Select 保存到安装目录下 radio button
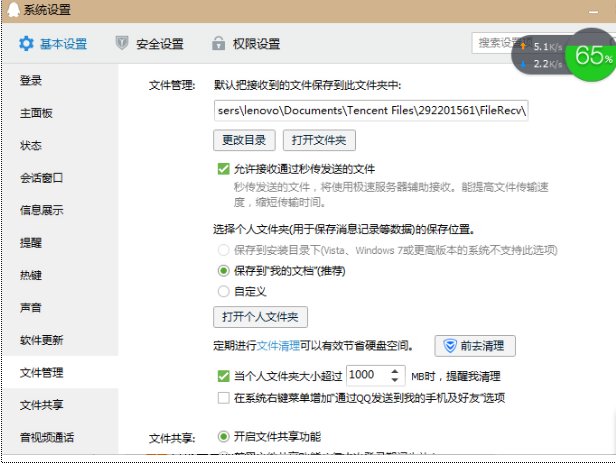This screenshot has width=616, height=465. pos(224,250)
